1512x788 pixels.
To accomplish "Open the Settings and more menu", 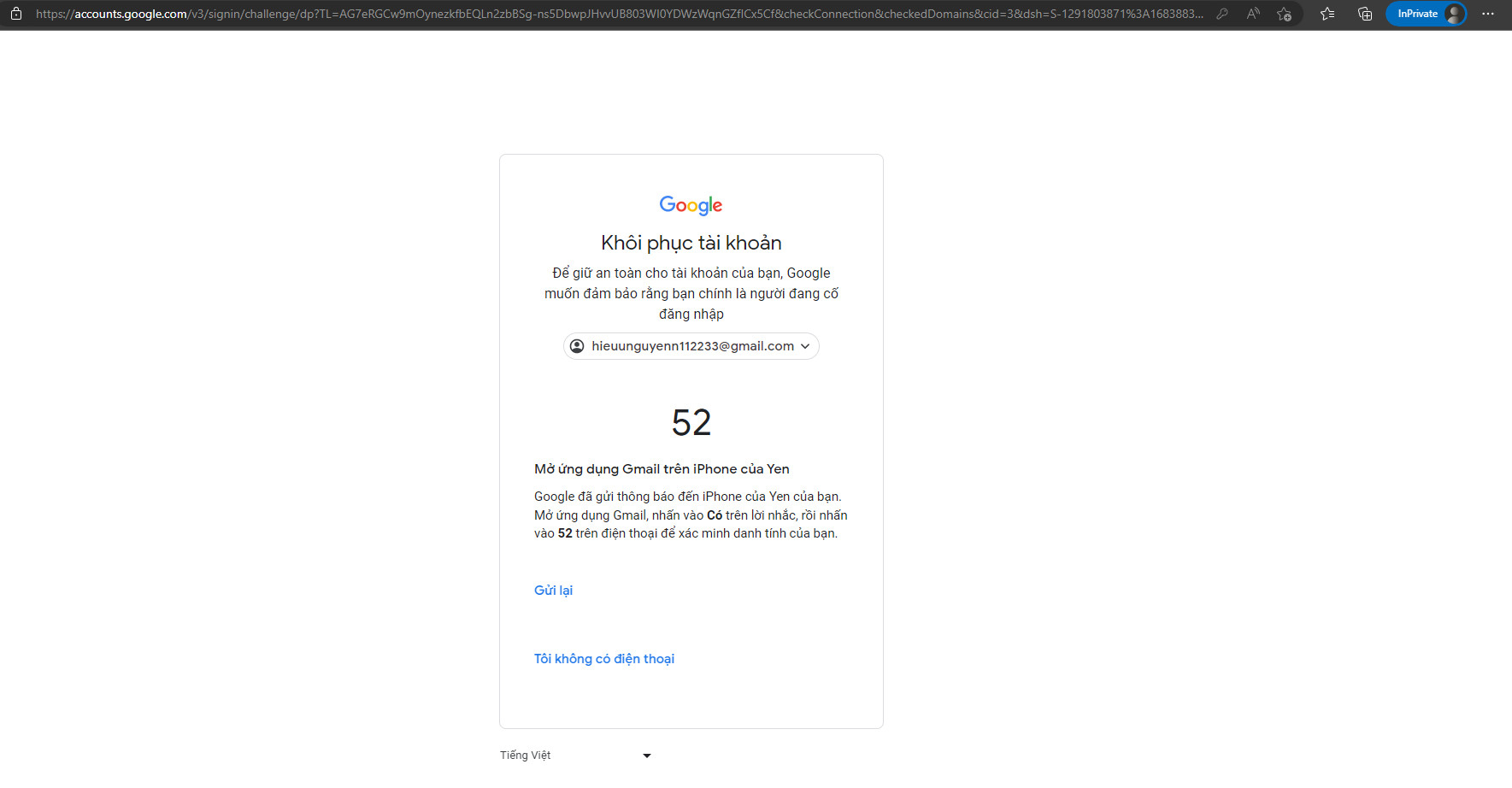I will (1488, 14).
